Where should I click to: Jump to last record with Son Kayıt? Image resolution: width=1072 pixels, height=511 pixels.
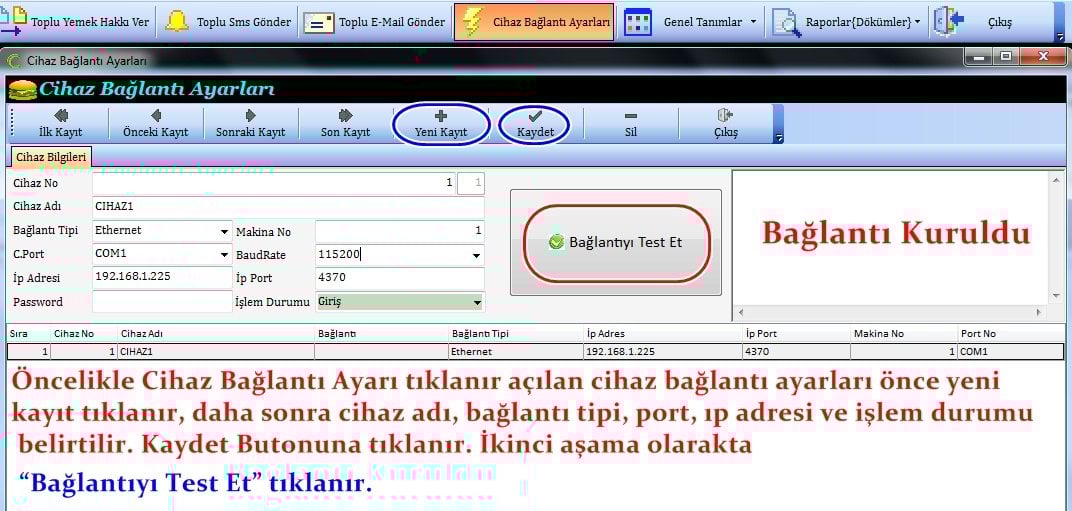click(345, 124)
